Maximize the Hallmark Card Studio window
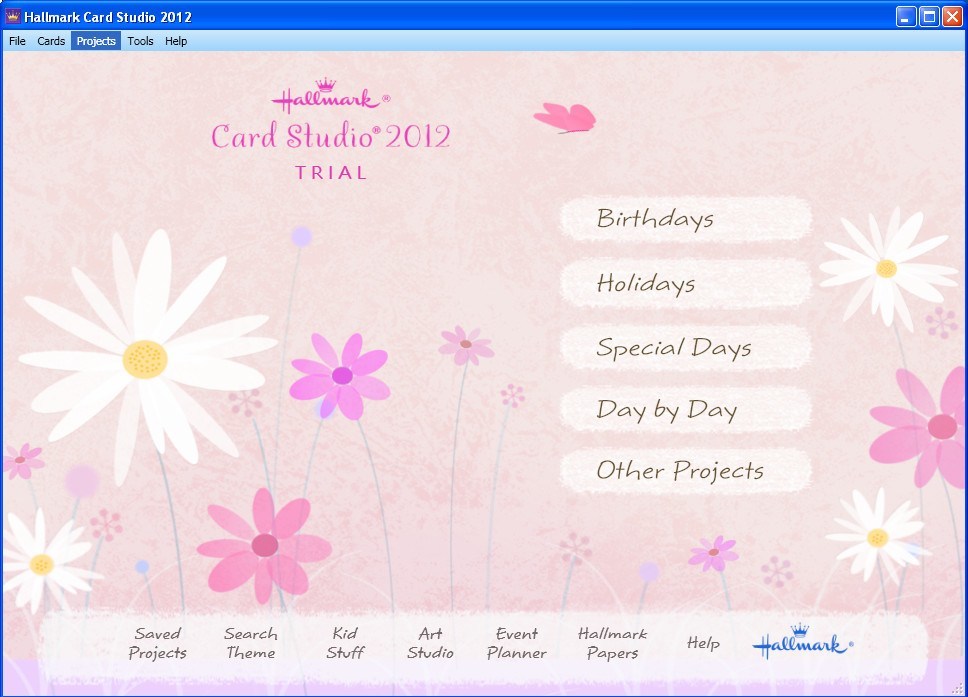The image size is (968, 697). click(929, 17)
